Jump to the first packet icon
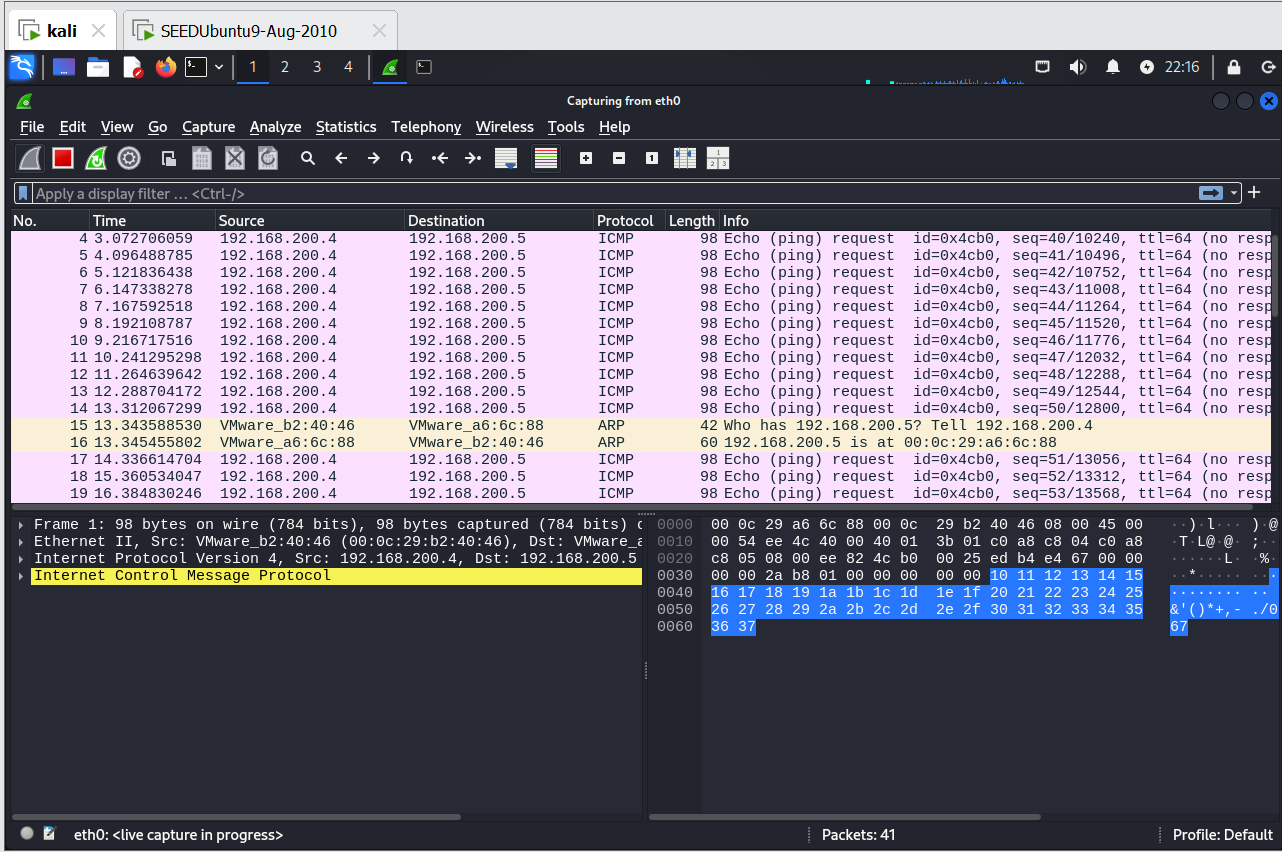This screenshot has width=1282, height=852. point(440,158)
